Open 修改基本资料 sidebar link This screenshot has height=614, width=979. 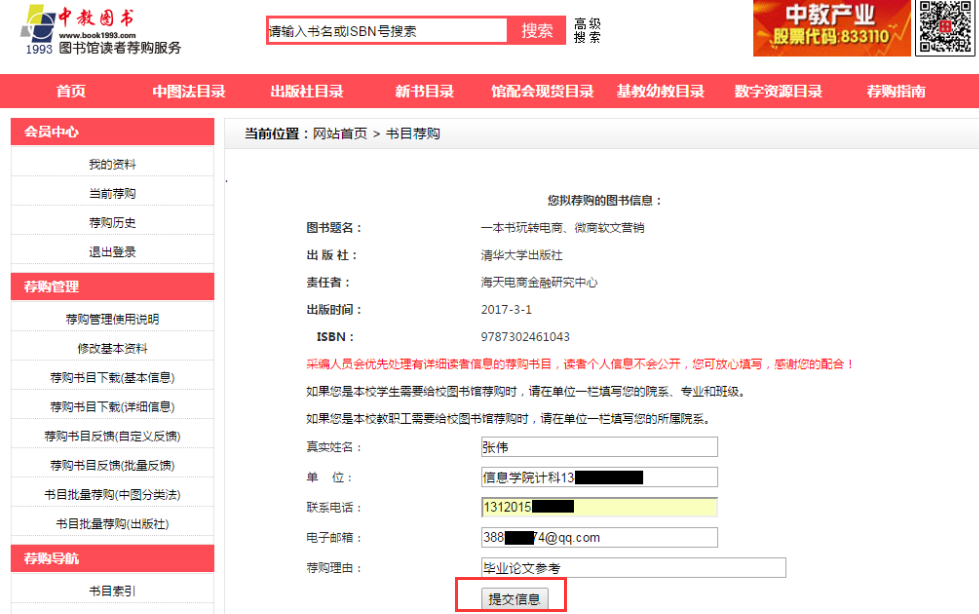[x=112, y=348]
